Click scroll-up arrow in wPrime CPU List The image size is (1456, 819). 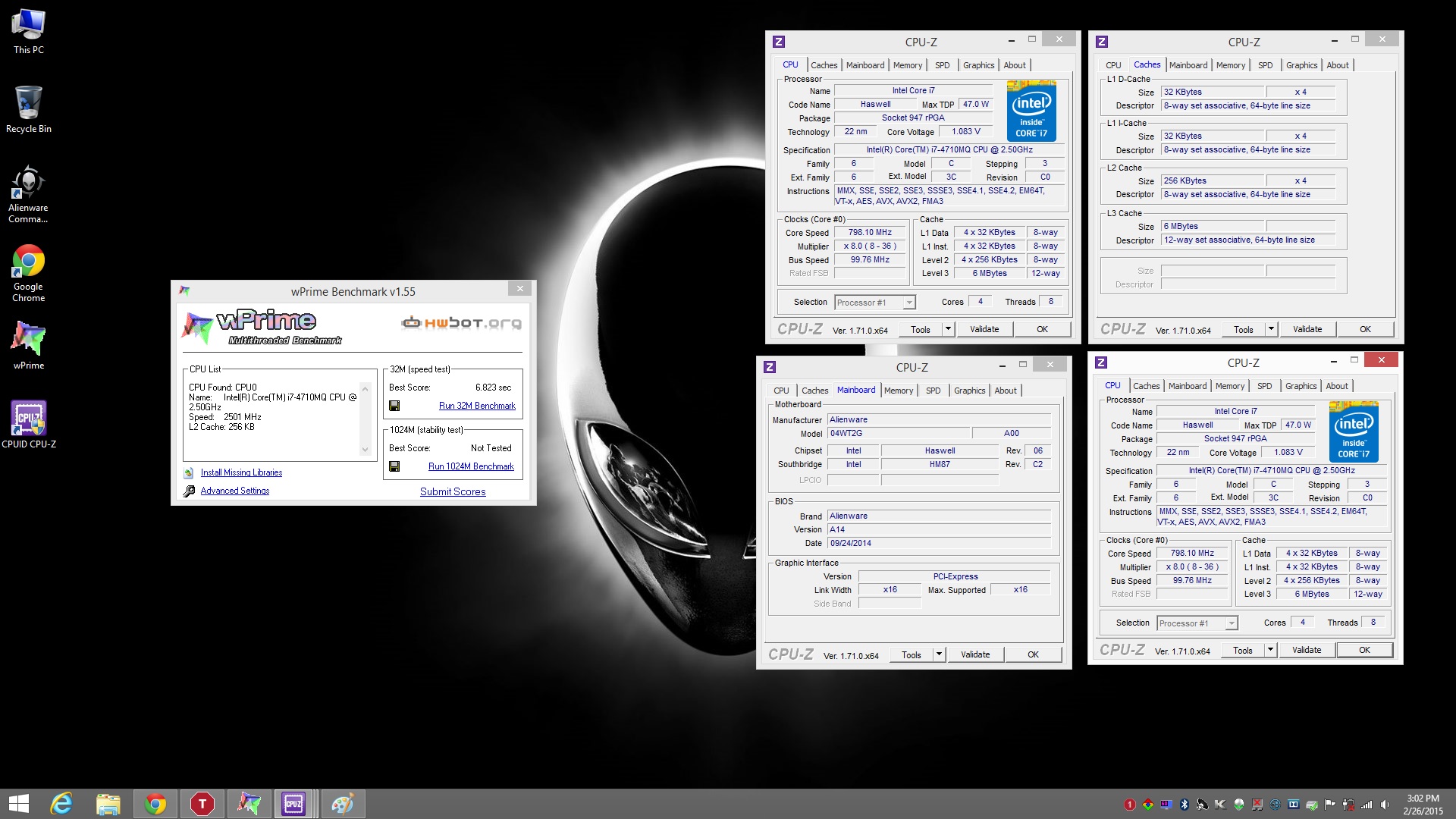[x=366, y=390]
